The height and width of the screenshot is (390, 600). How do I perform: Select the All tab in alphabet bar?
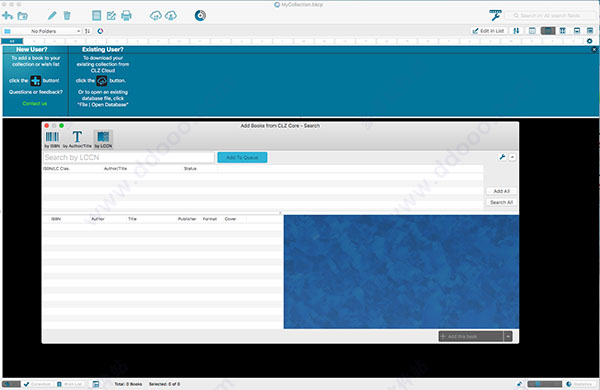coord(12,41)
